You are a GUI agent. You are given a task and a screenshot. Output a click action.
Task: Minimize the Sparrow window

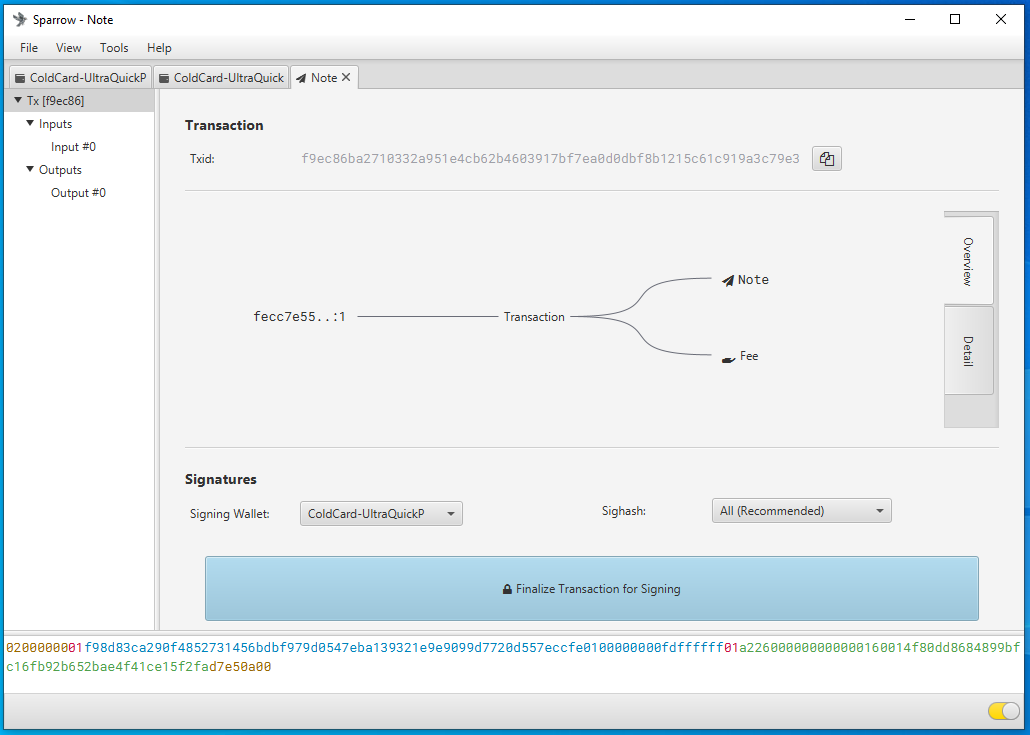(910, 19)
